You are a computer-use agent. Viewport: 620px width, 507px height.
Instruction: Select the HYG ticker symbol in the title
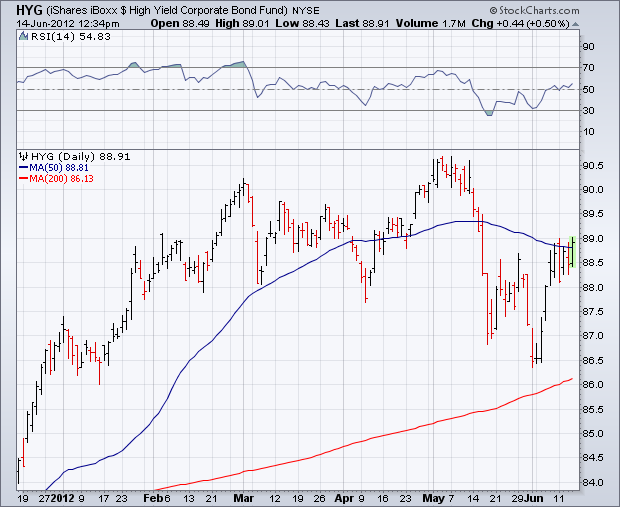(29, 10)
